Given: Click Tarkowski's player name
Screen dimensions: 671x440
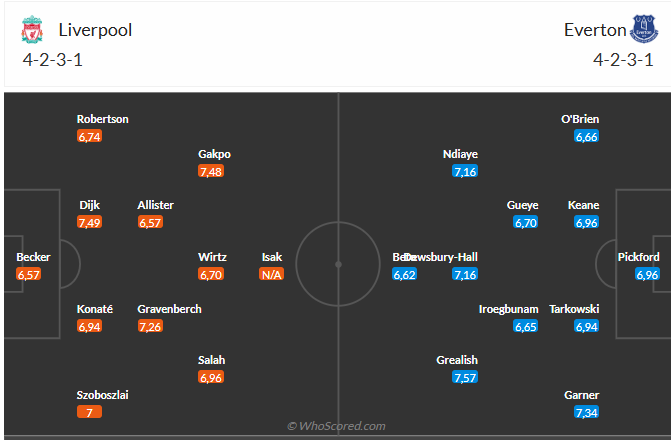Looking at the screenshot, I should [574, 309].
